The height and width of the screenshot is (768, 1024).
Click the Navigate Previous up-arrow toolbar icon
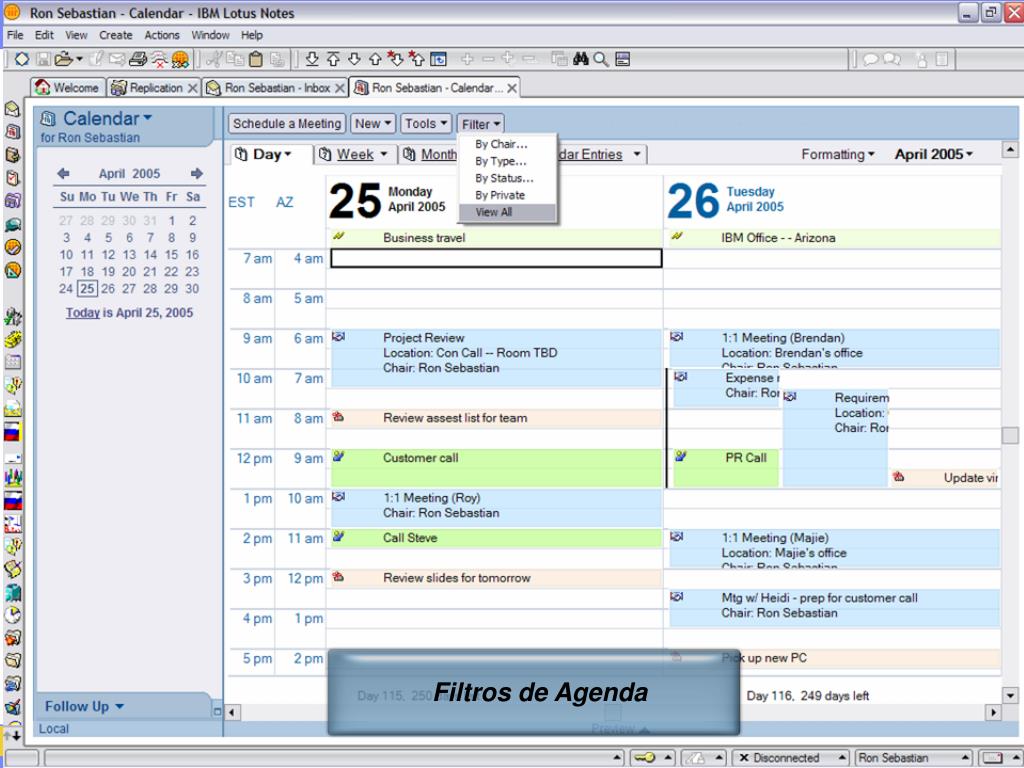(x=375, y=59)
